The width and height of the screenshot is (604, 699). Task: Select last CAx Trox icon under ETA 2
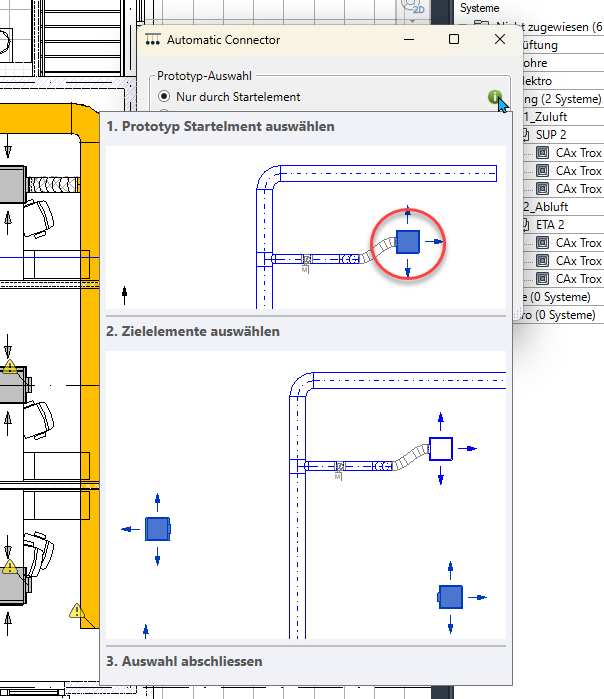coord(542,279)
